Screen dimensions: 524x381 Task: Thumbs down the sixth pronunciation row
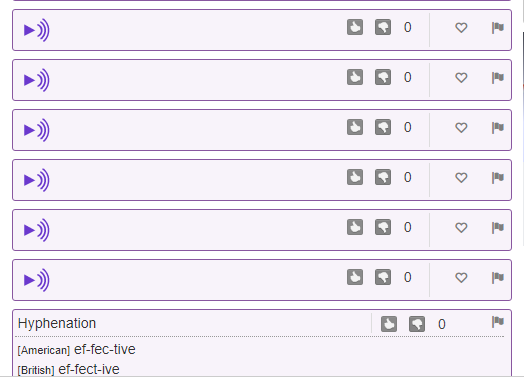(383, 277)
